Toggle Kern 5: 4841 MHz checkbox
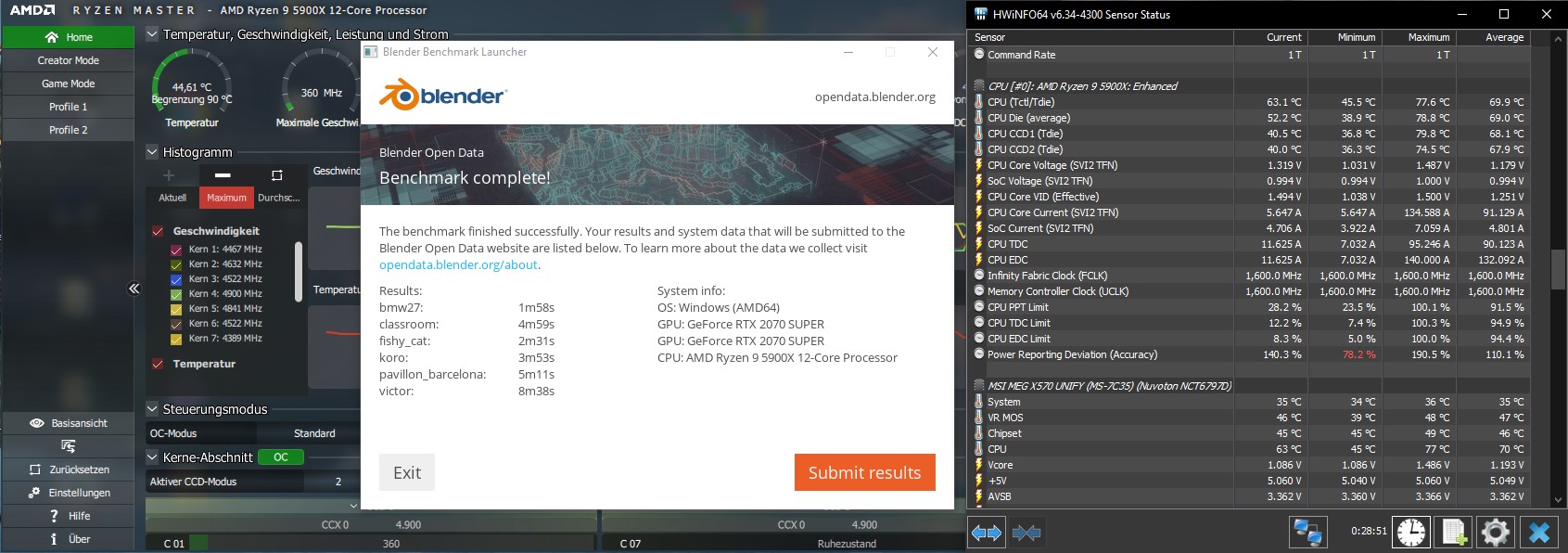Image resolution: width=1568 pixels, height=553 pixels. tap(176, 309)
